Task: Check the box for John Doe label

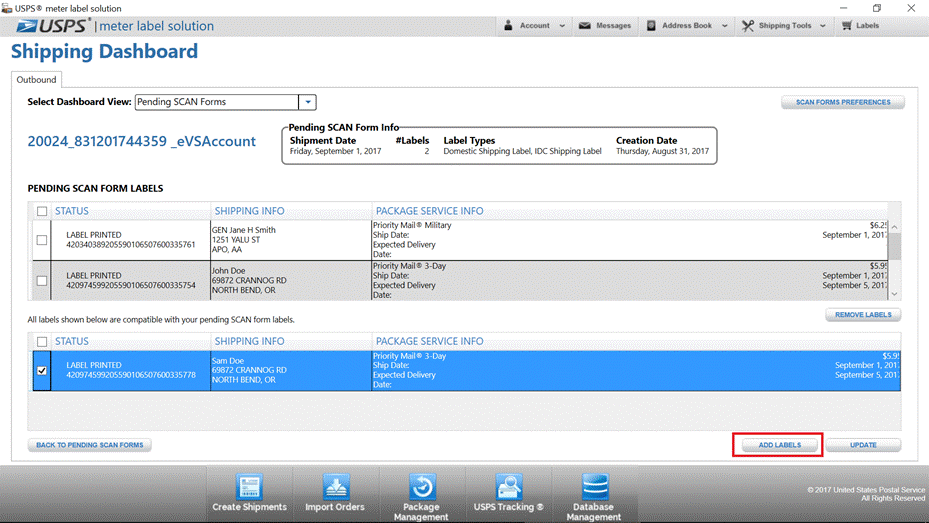Action: pyautogui.click(x=41, y=281)
